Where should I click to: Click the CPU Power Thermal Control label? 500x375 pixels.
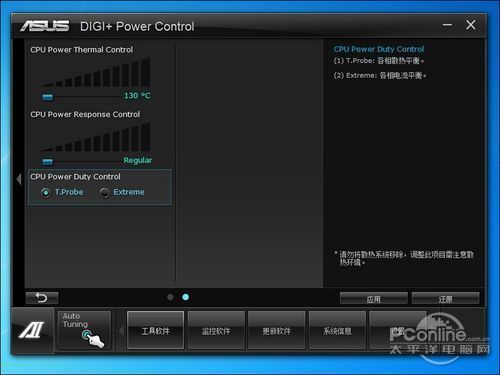82,50
